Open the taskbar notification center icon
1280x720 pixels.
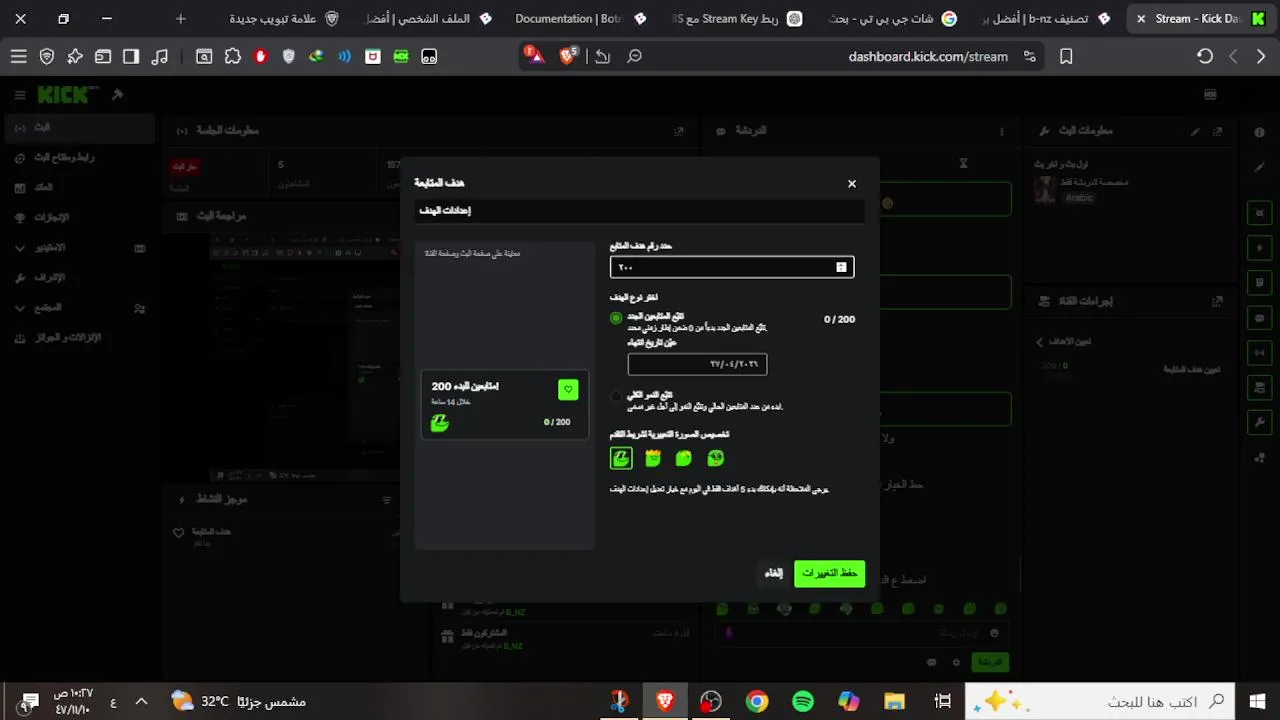pyautogui.click(x=26, y=702)
